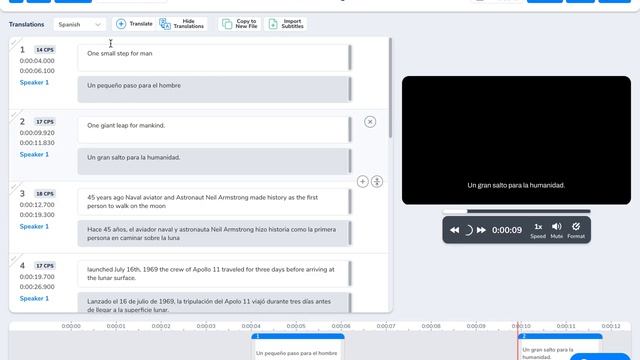Click the 17 CPS badge on subtitle 4

point(45,266)
